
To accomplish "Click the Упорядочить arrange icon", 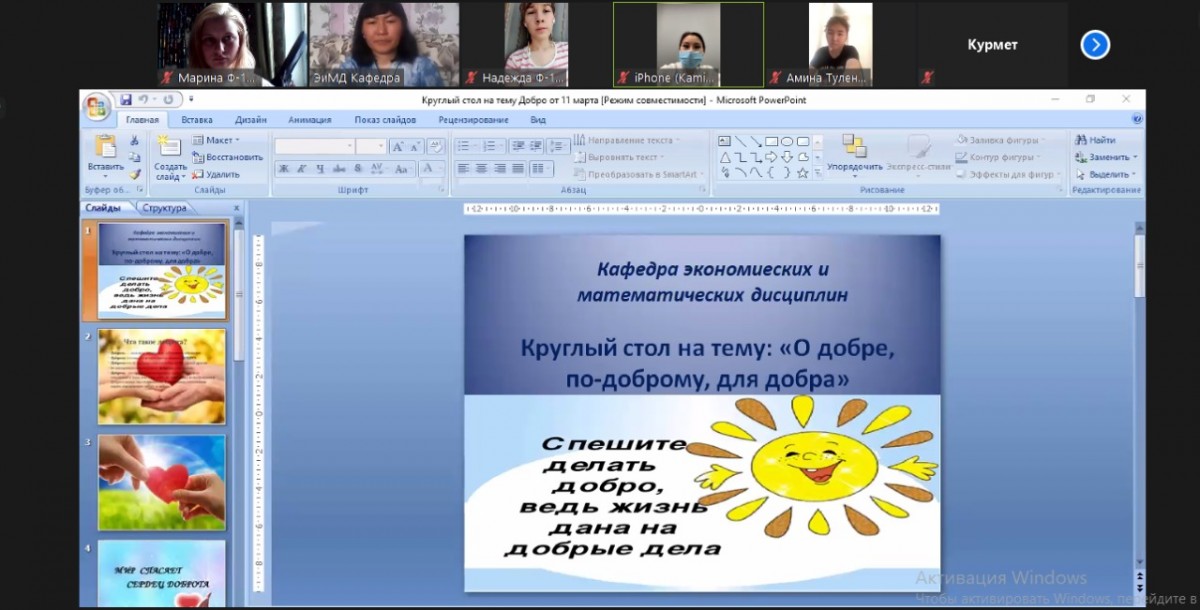I will [x=854, y=153].
